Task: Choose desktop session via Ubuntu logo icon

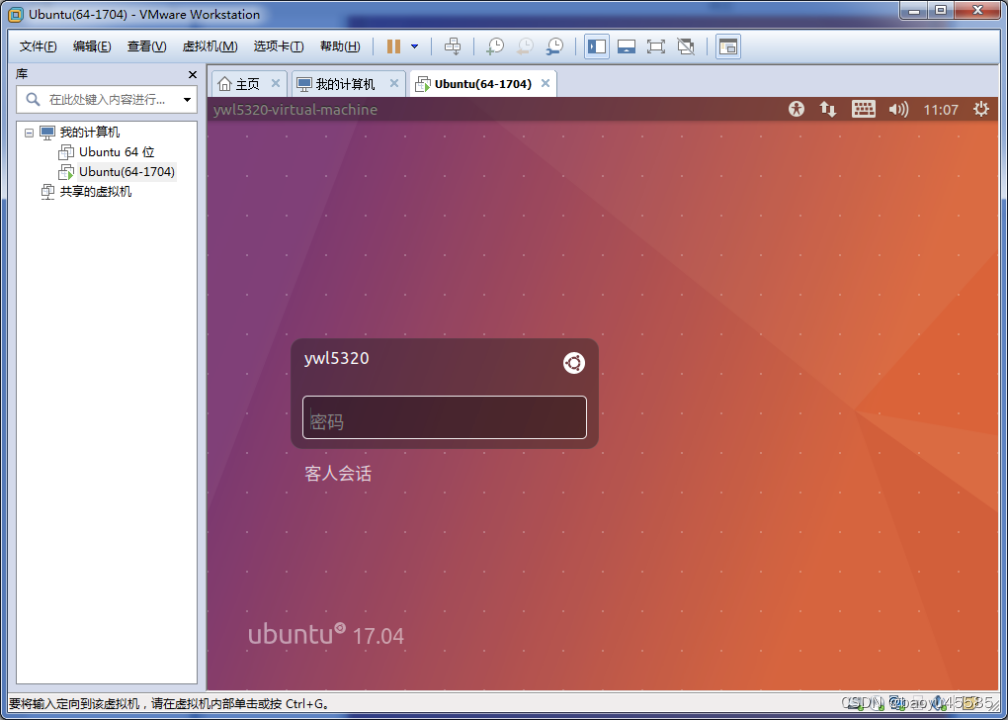Action: click(x=573, y=363)
